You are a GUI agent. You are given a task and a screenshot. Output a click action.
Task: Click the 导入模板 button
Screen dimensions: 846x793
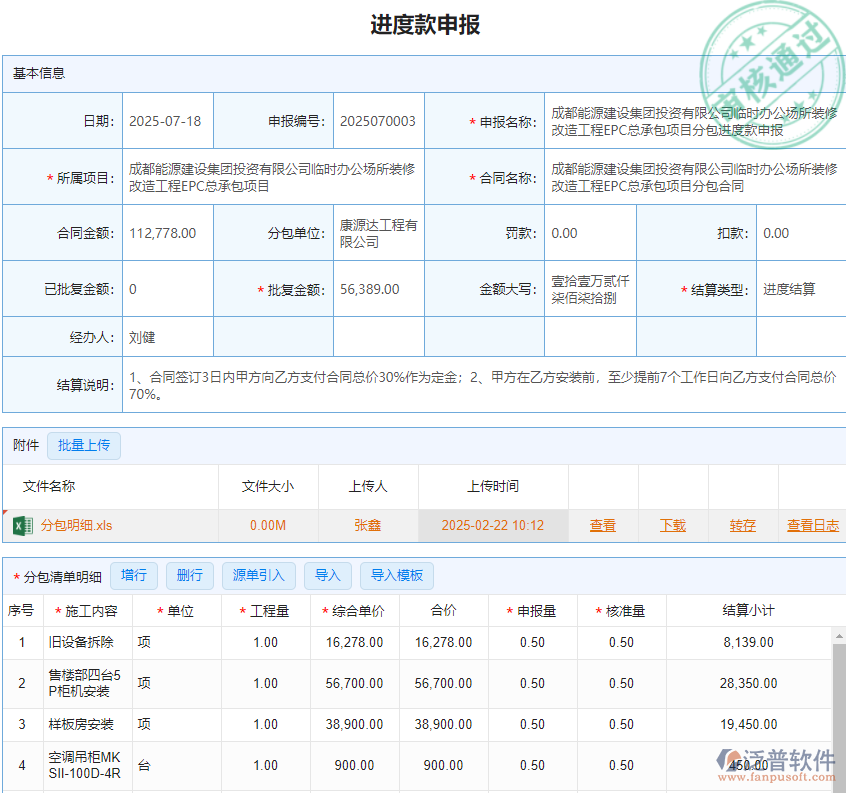click(x=398, y=575)
